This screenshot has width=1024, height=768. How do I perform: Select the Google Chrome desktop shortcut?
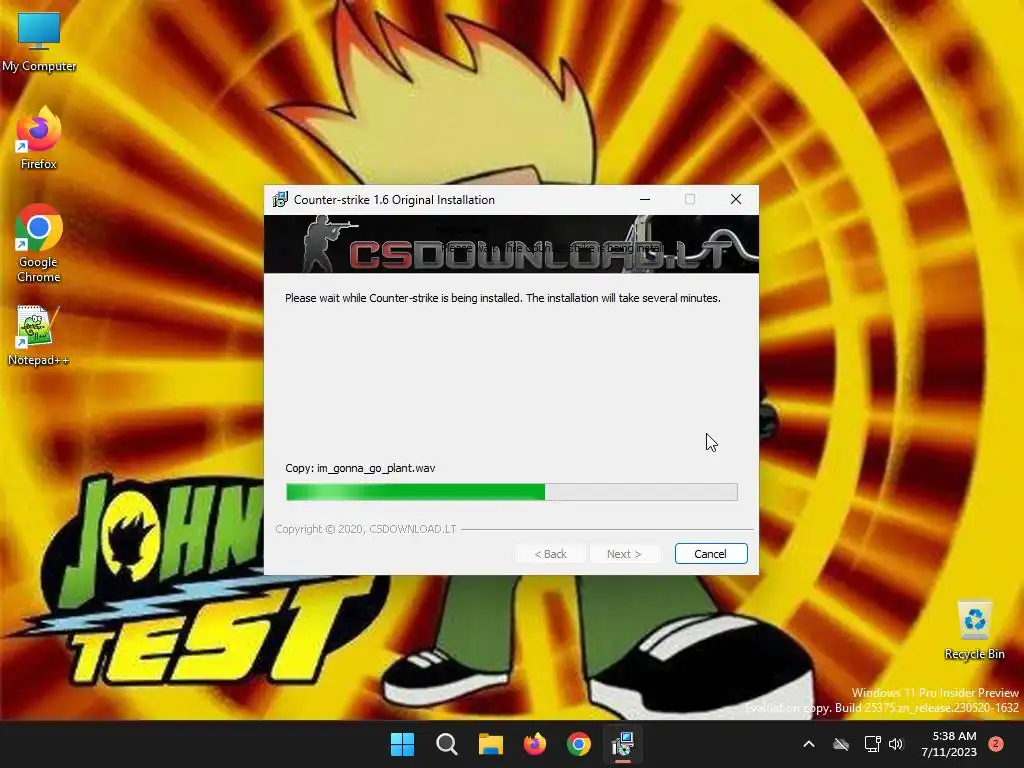pos(39,244)
